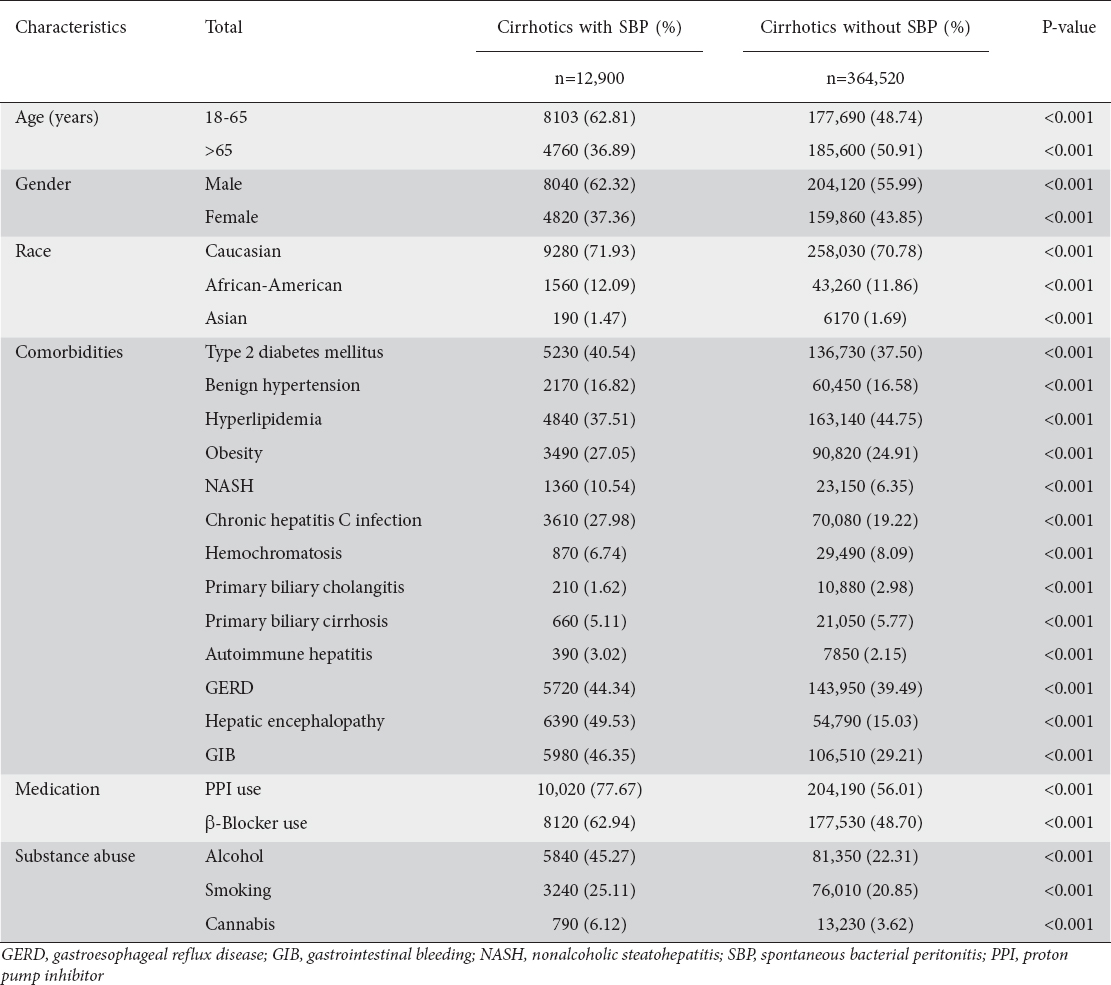Select the P-value column header
This screenshot has height=985, width=1111.
pos(1068,27)
